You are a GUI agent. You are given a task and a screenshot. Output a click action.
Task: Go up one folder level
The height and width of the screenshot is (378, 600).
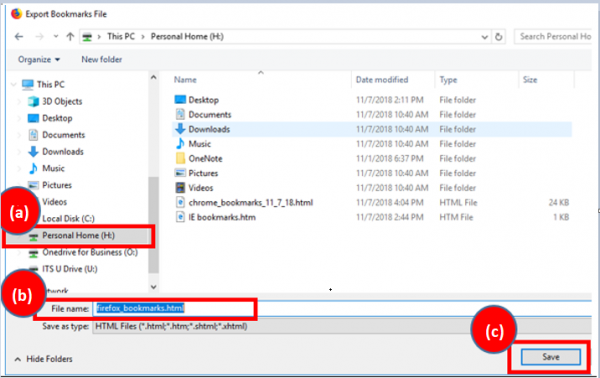pos(70,37)
